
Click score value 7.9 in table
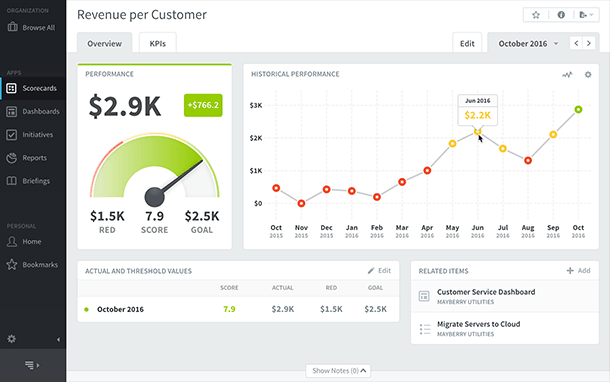coord(229,309)
